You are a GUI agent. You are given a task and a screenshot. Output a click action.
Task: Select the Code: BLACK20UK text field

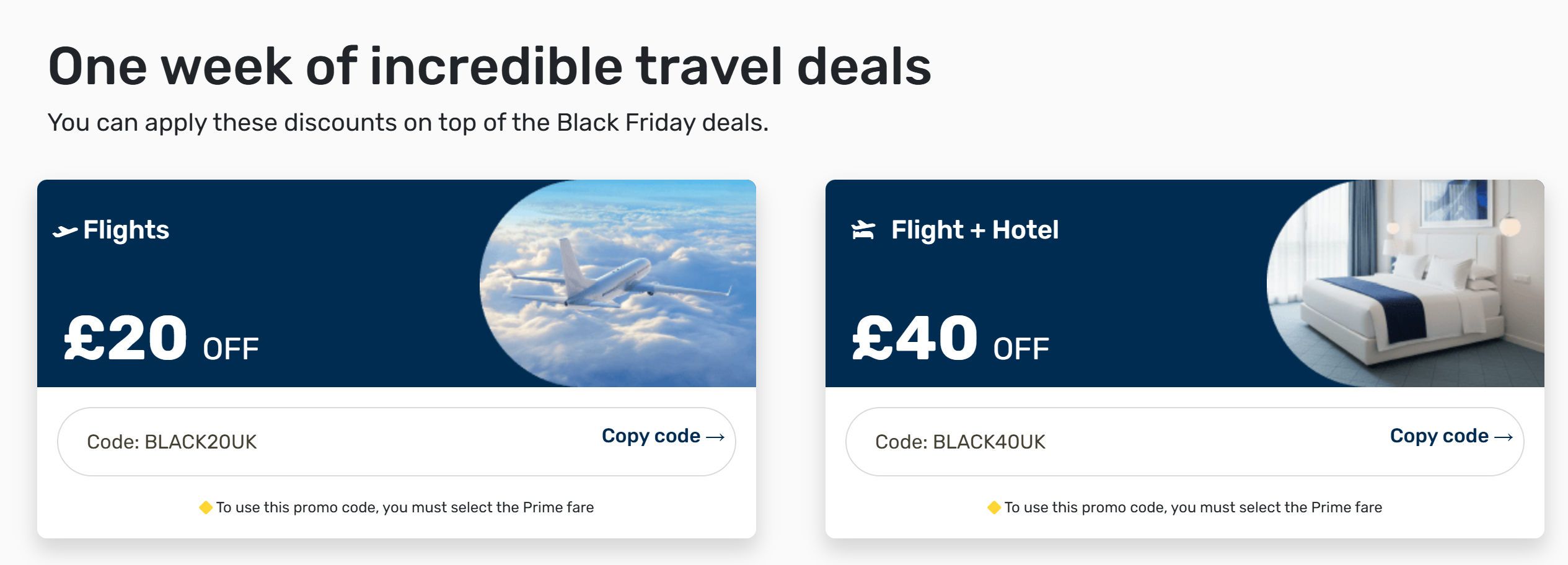[397, 442]
